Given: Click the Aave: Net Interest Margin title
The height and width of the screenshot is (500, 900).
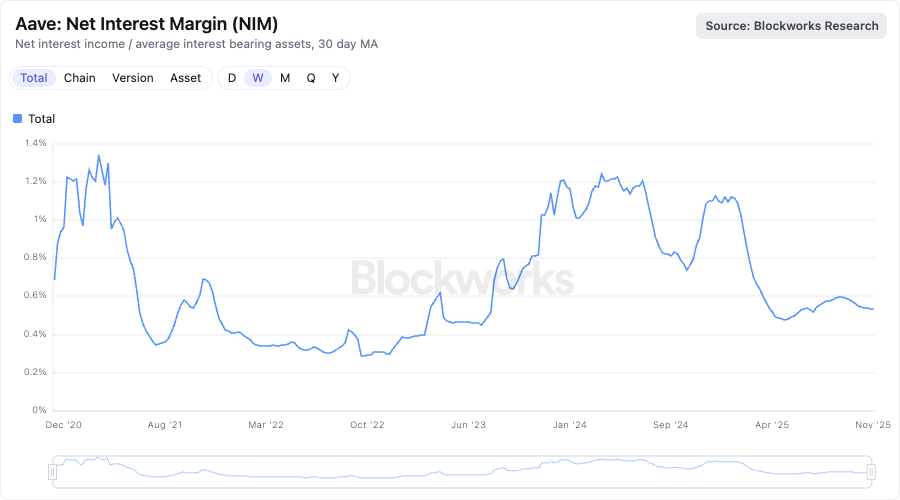Looking at the screenshot, I should pos(146,24).
